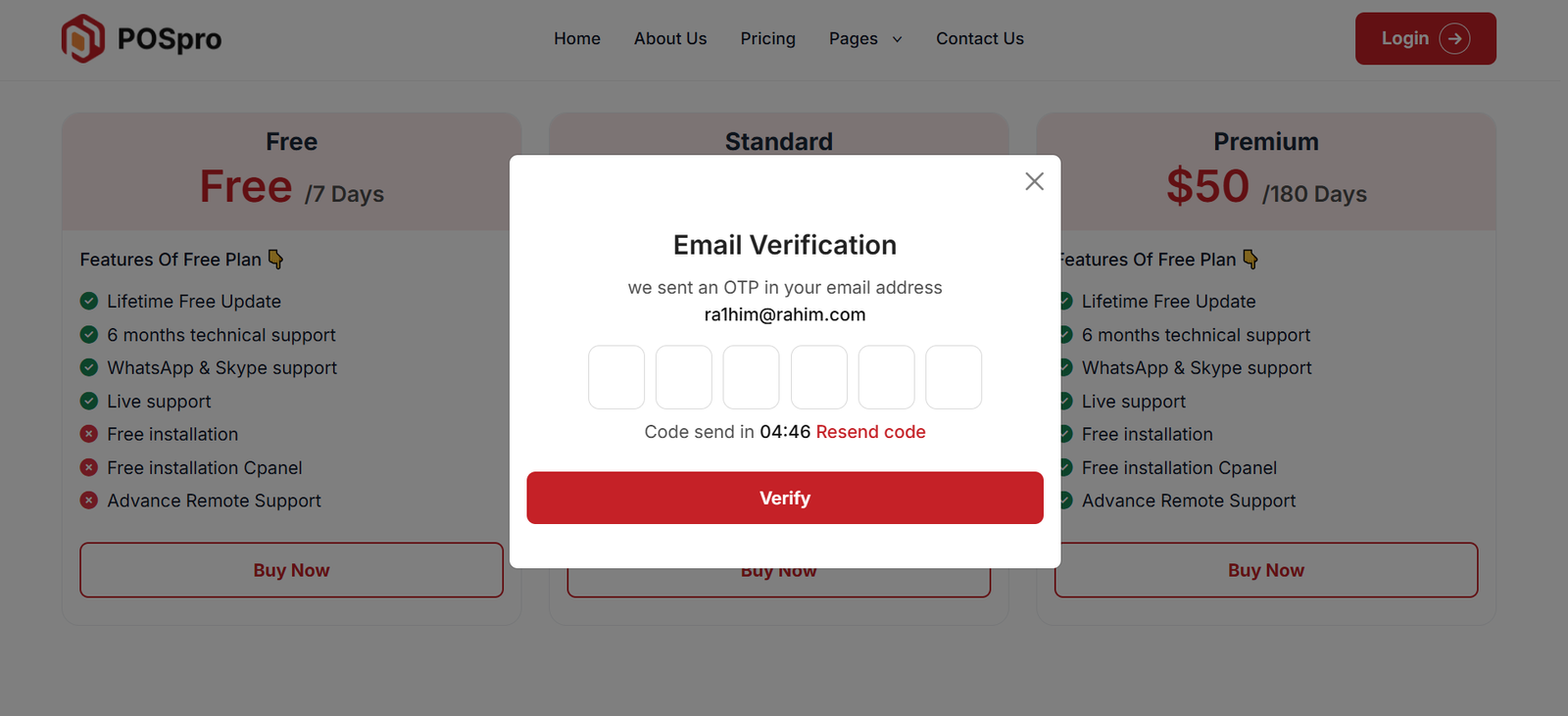
Task: Click red cross beside Advance Remote Support
Action: (x=89, y=501)
